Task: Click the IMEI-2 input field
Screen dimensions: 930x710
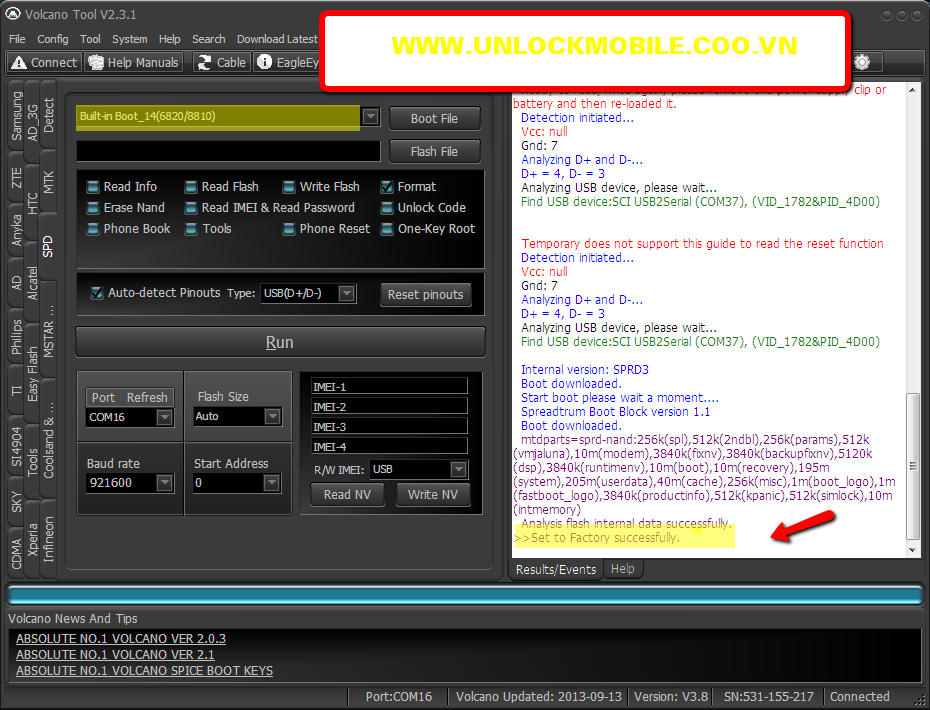Action: 389,407
